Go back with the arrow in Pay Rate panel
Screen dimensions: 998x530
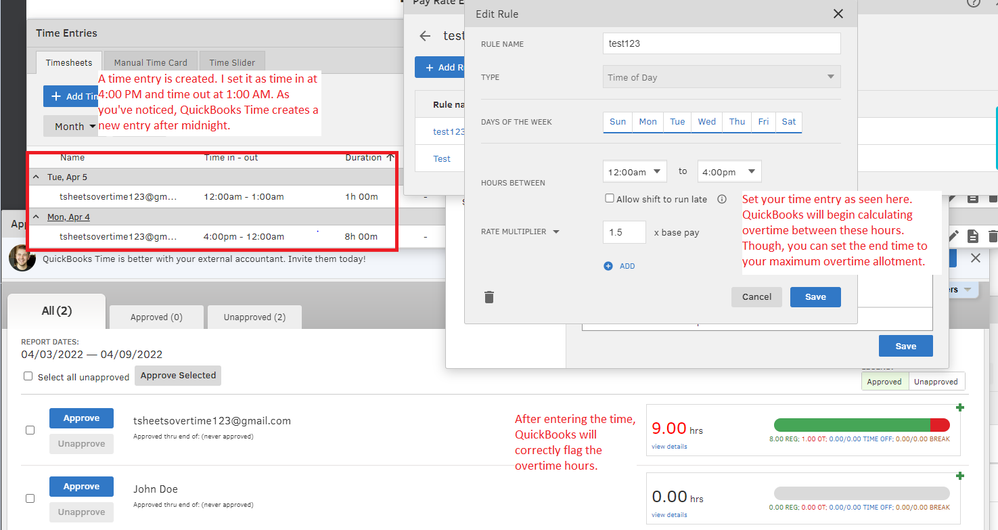pyautogui.click(x=425, y=36)
